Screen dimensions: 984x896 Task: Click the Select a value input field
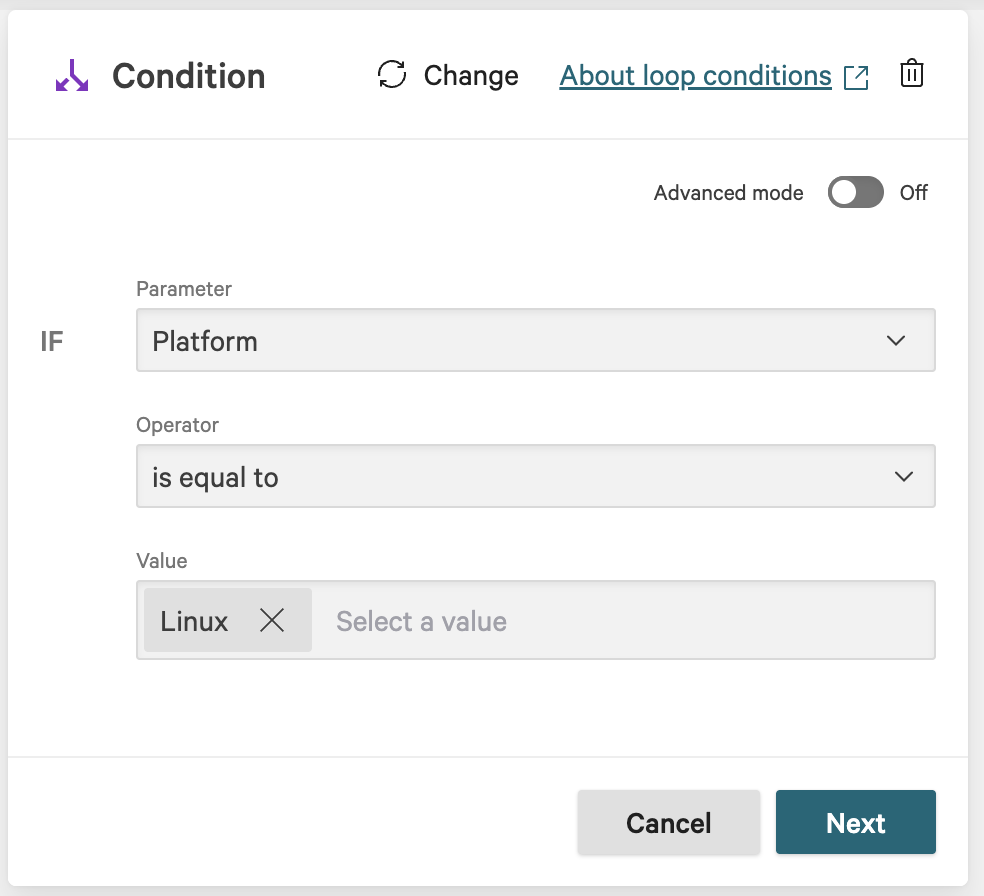620,621
